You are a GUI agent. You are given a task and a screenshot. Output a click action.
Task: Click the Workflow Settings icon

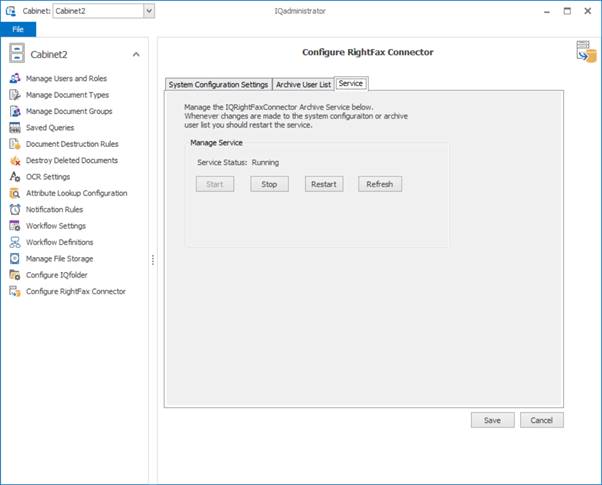click(15, 226)
